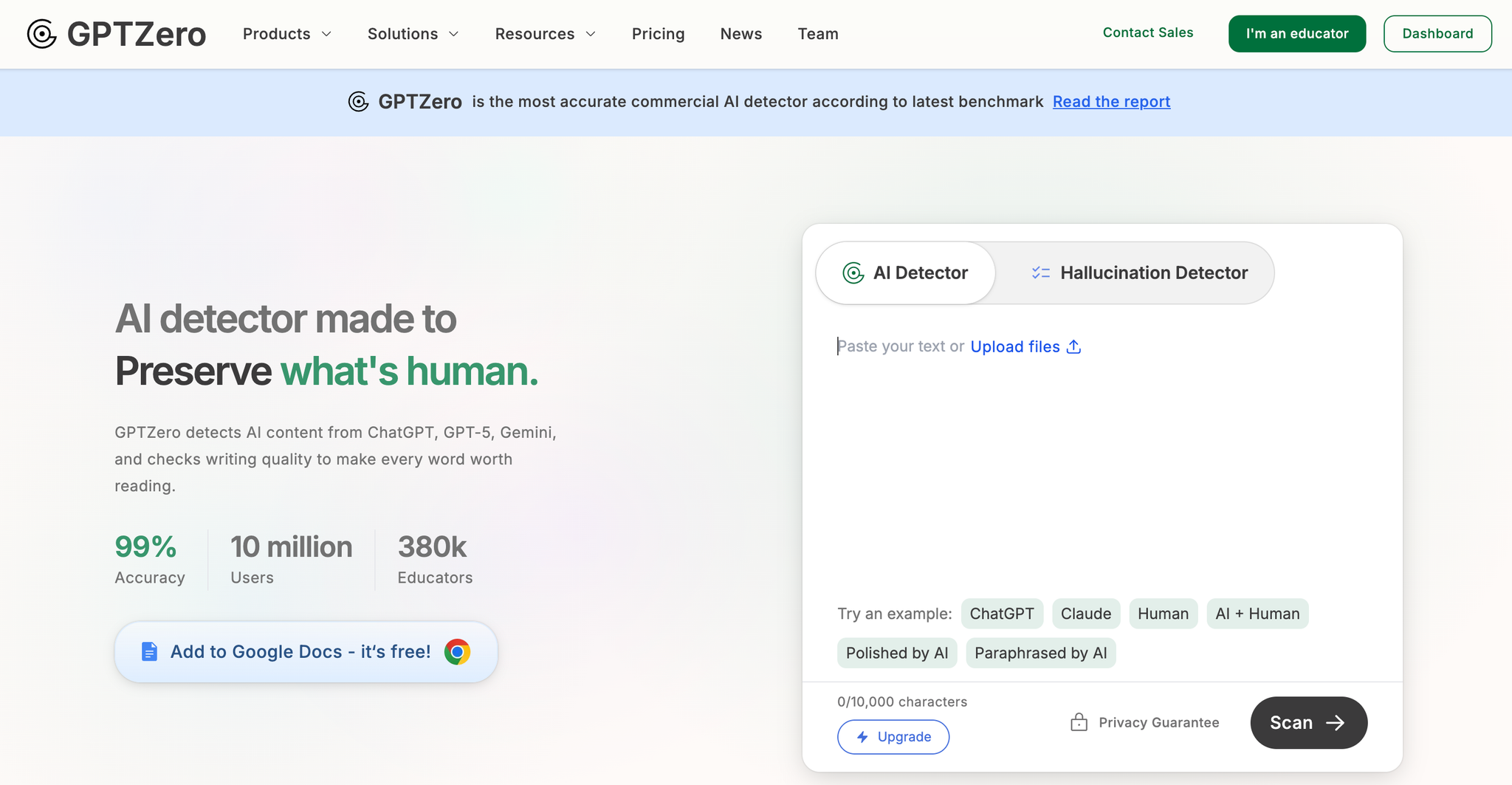1512x785 pixels.
Task: Try the Claude example text
Action: (x=1086, y=614)
